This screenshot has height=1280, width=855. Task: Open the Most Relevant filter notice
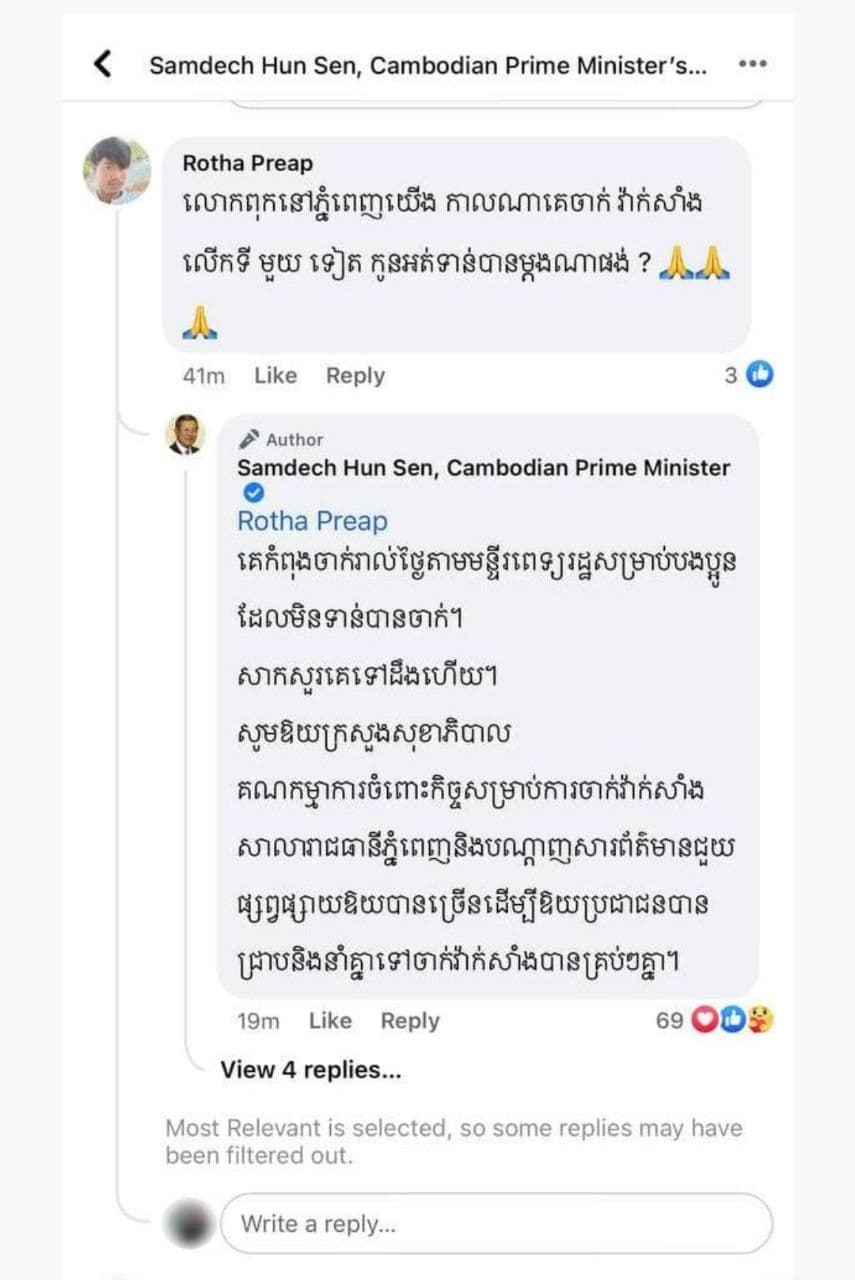point(454,1141)
